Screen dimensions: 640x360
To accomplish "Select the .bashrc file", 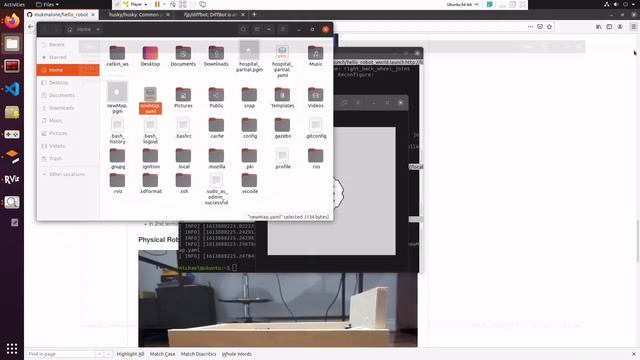I will (183, 128).
